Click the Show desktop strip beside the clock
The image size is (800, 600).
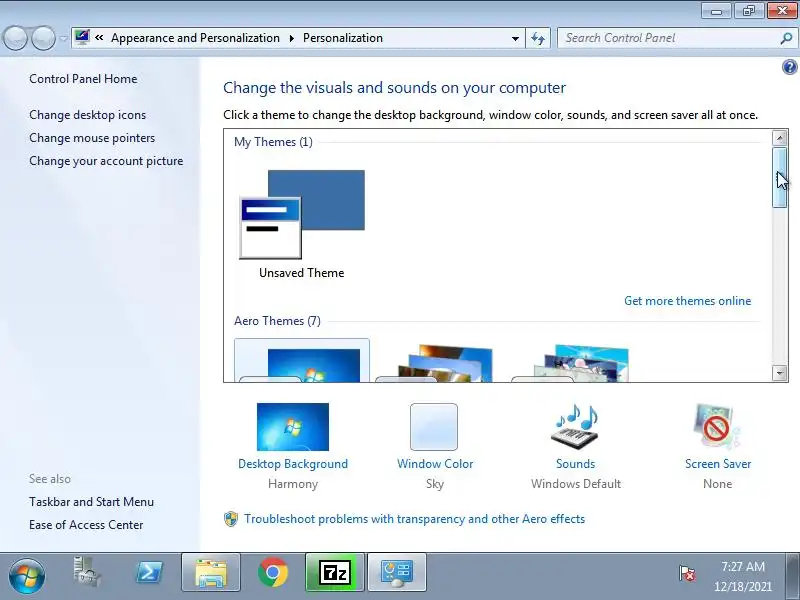coord(792,577)
